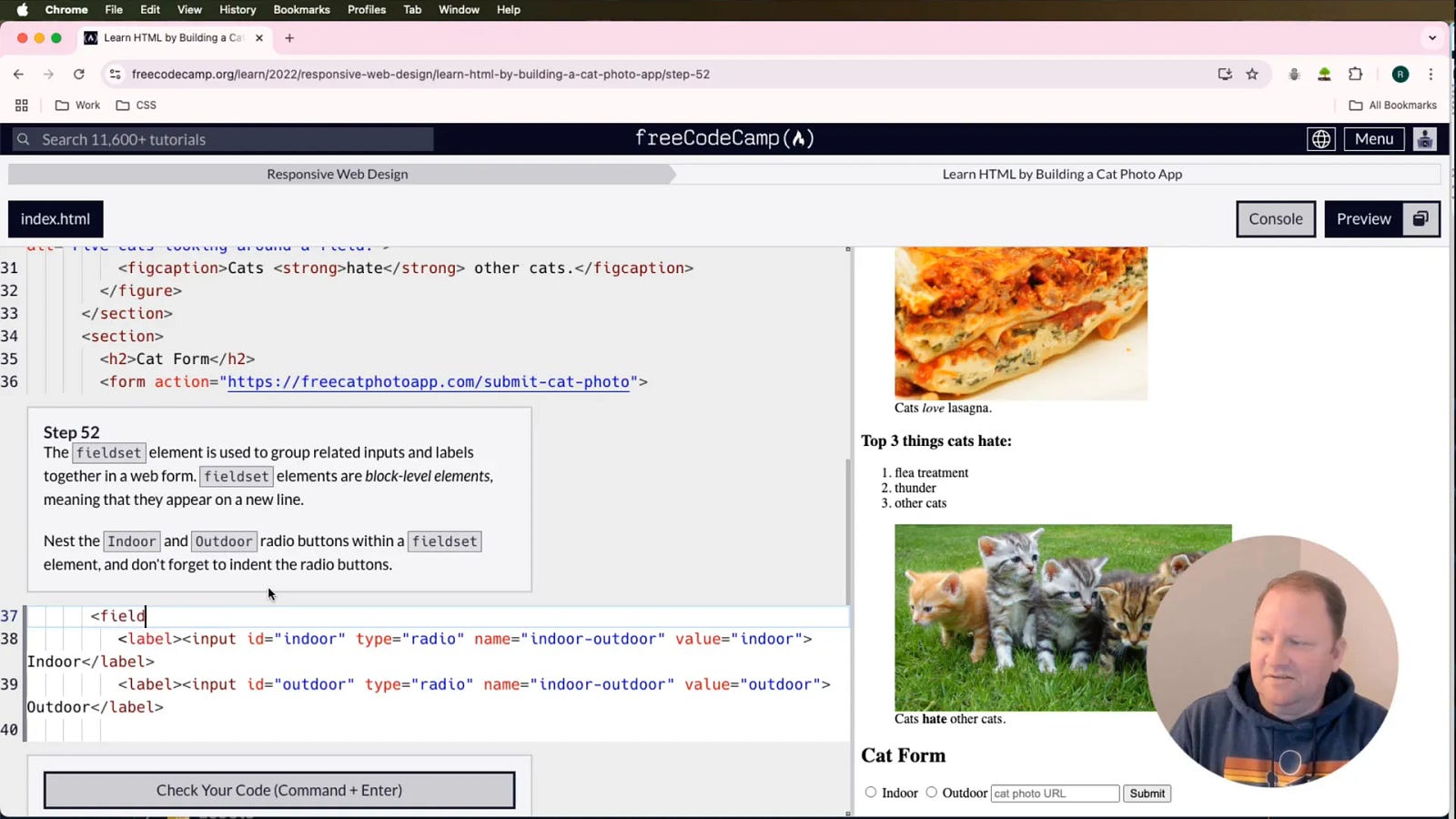Click the "Cat Form" heading in preview
The width and height of the screenshot is (1456, 819).
904,755
